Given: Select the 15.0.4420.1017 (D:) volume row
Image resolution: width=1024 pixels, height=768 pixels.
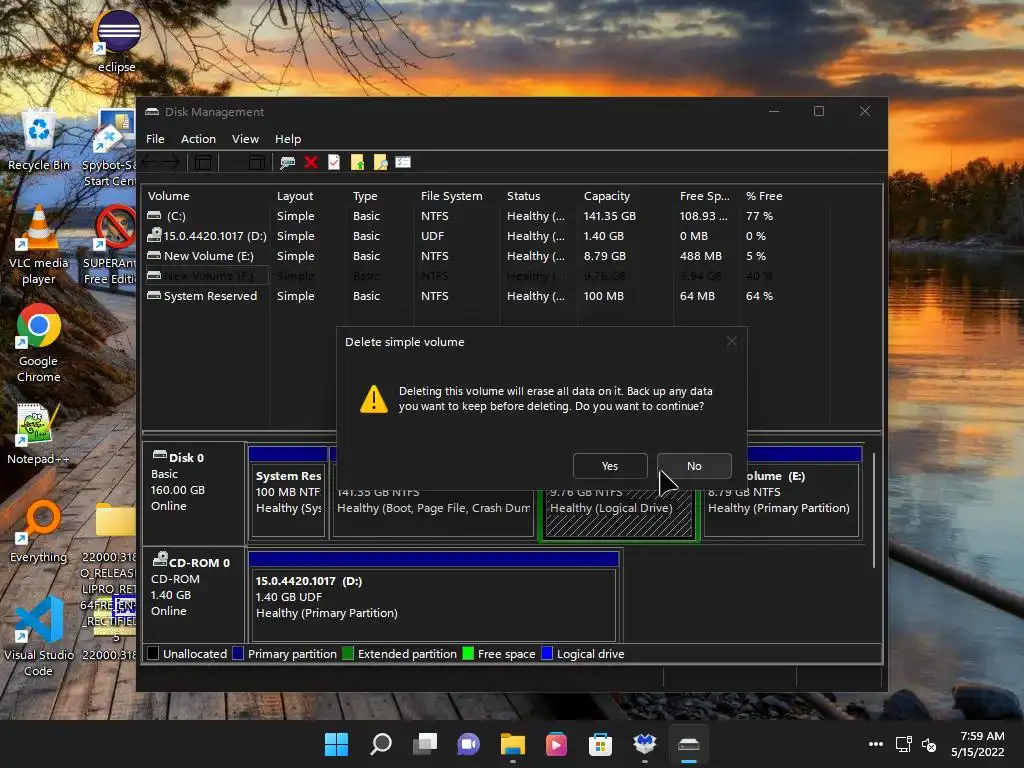Looking at the screenshot, I should click(x=487, y=236).
